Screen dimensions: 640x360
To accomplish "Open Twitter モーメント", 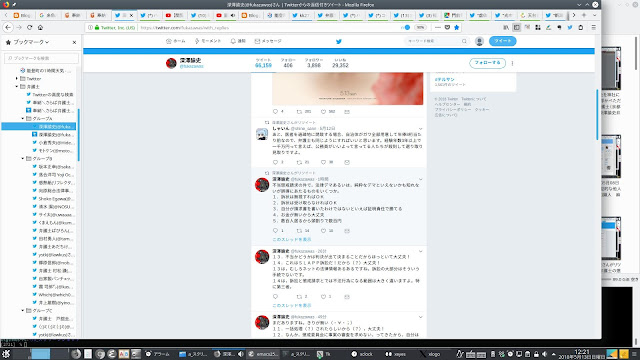I will pos(208,41).
